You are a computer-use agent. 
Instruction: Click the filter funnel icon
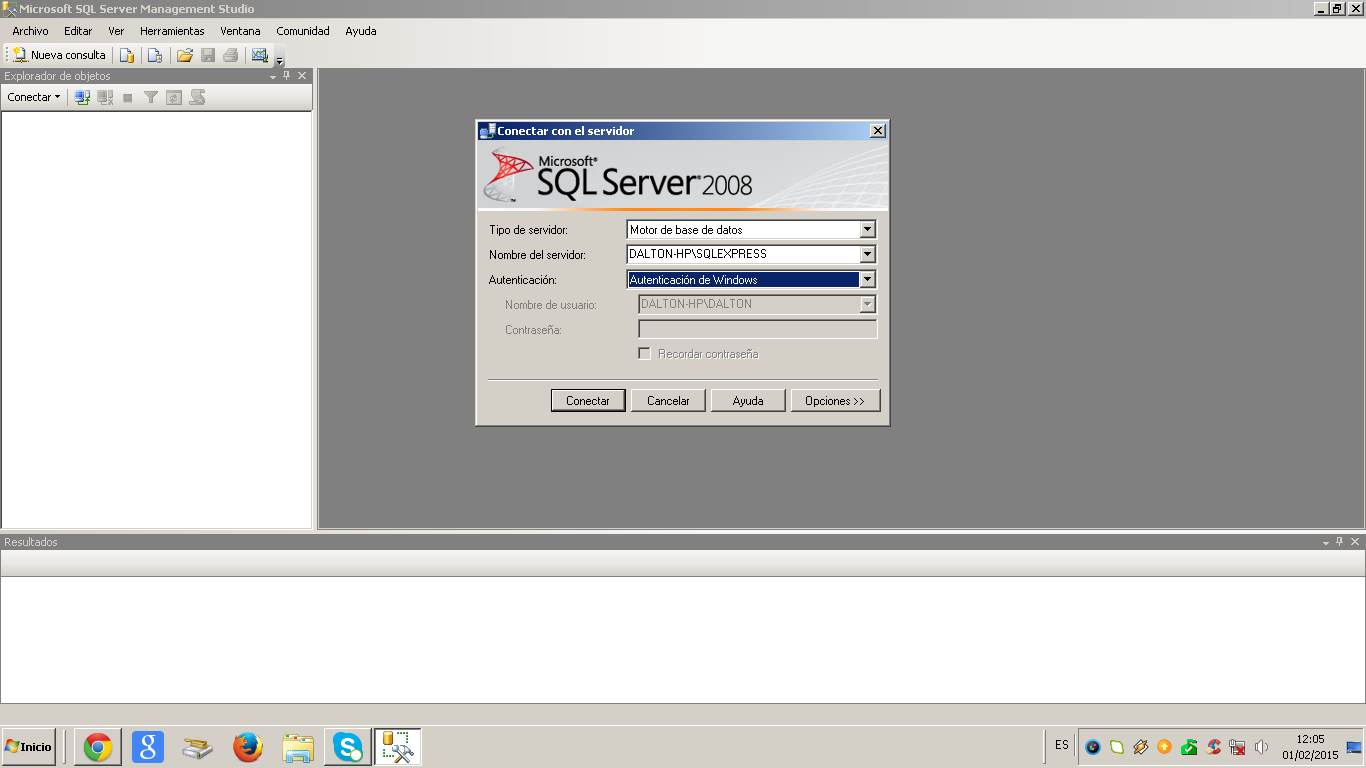(151, 97)
